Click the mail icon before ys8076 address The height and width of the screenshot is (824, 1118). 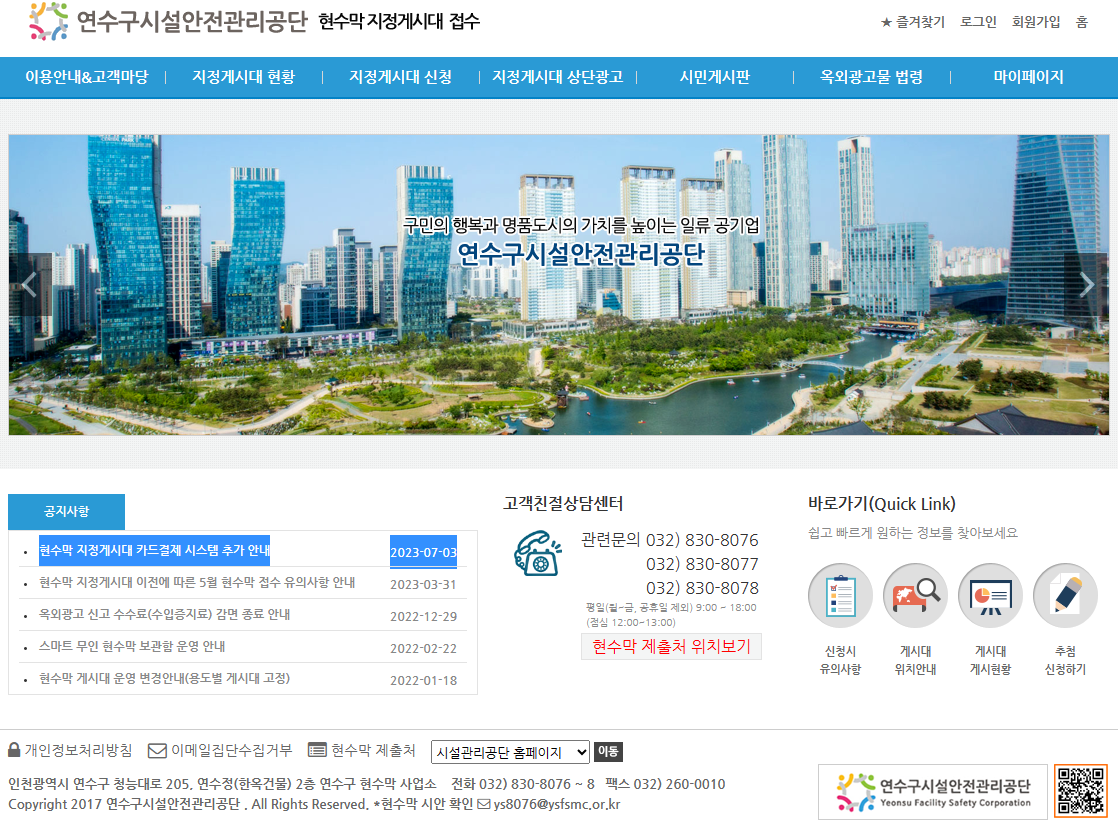coord(483,804)
